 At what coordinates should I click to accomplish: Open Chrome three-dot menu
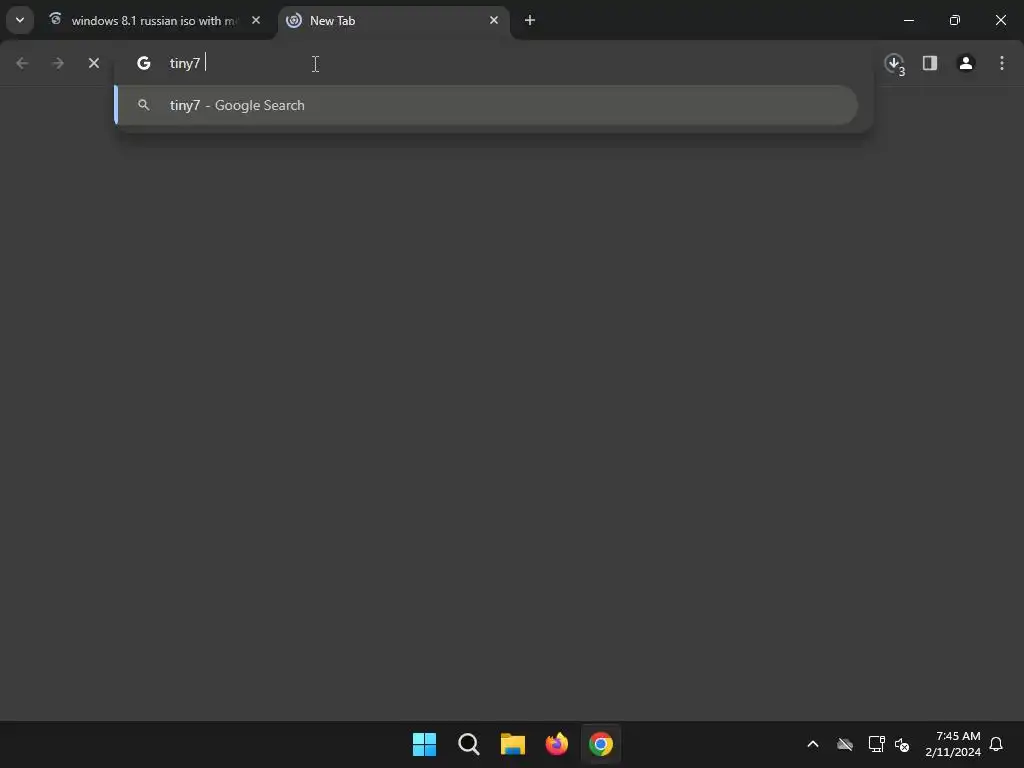(x=1002, y=63)
